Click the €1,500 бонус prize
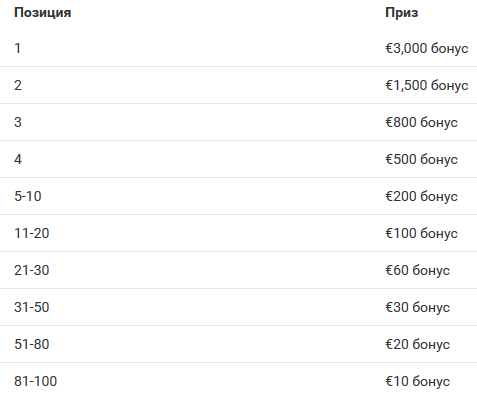477x400 pixels. click(x=427, y=85)
